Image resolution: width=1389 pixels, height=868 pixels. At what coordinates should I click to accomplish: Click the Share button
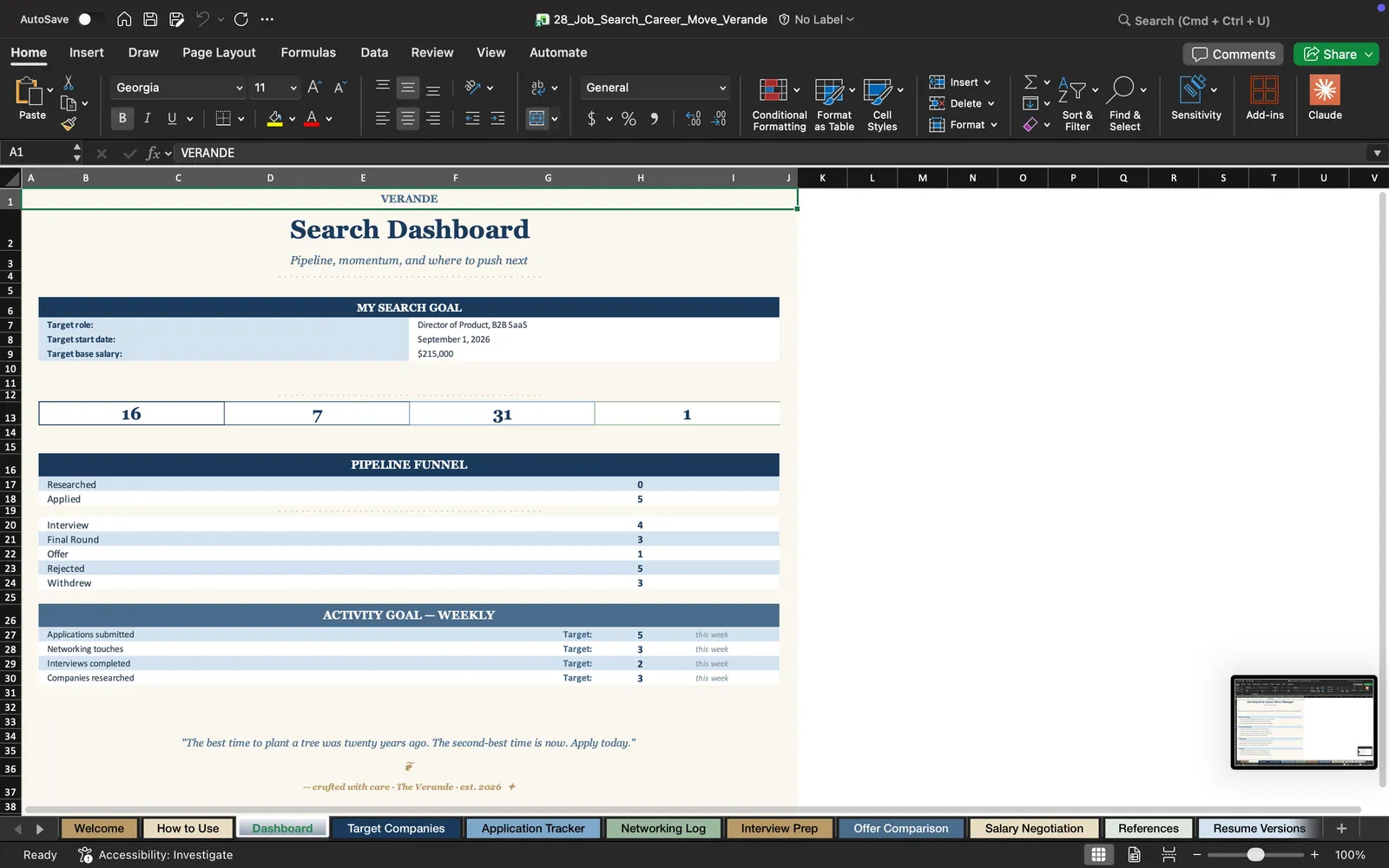[x=1330, y=54]
